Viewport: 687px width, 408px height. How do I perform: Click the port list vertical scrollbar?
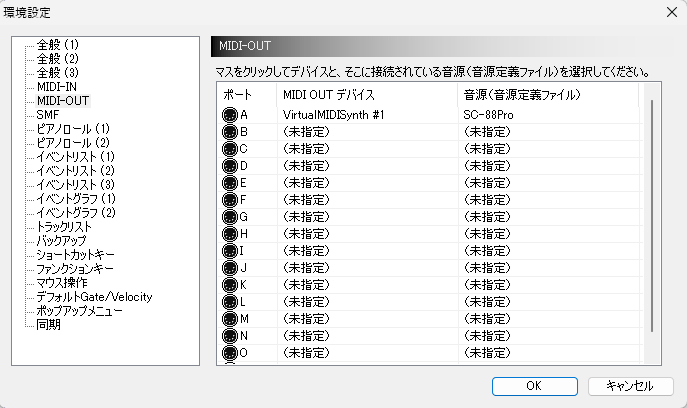pos(652,216)
